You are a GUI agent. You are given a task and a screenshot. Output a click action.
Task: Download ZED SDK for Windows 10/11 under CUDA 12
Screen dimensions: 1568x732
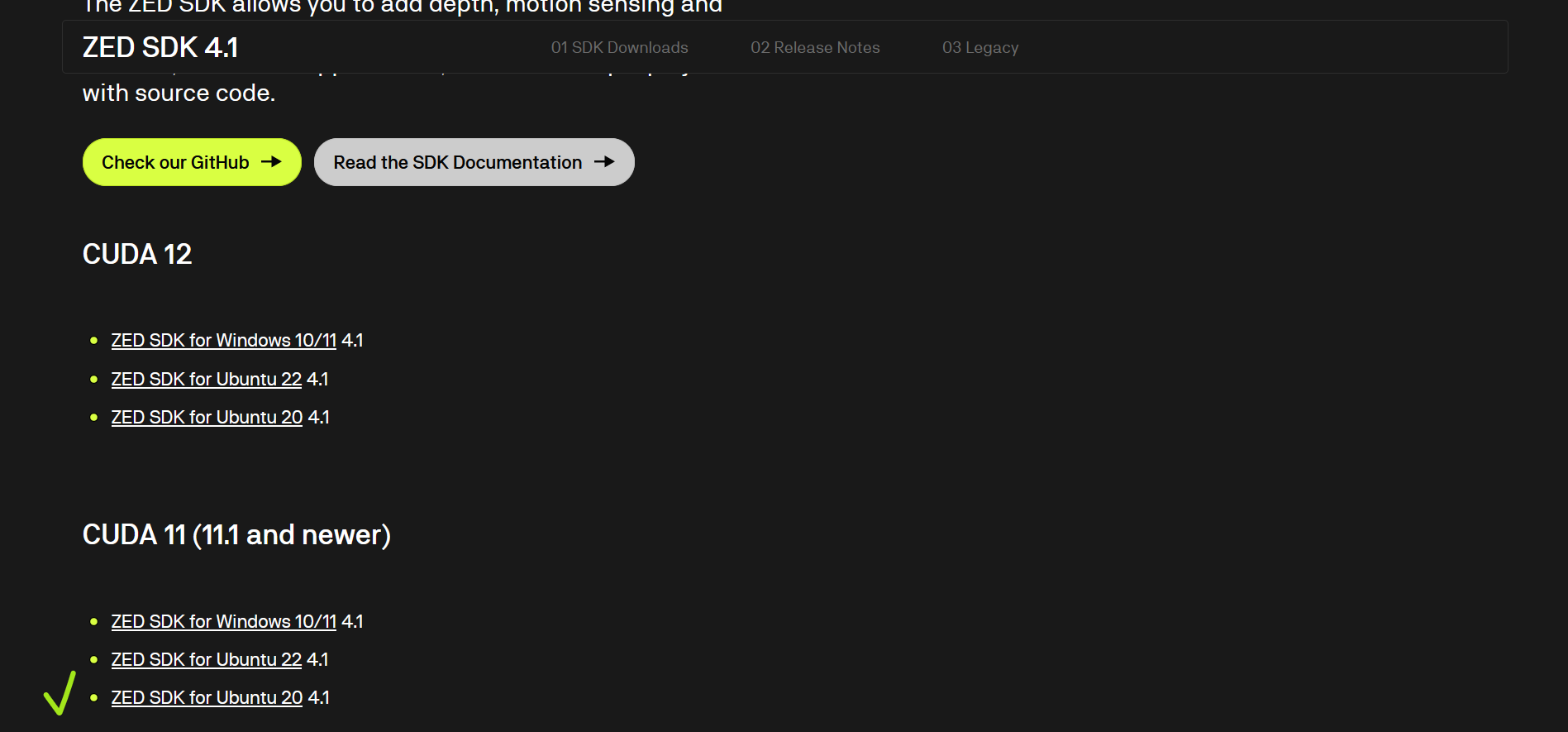223,341
